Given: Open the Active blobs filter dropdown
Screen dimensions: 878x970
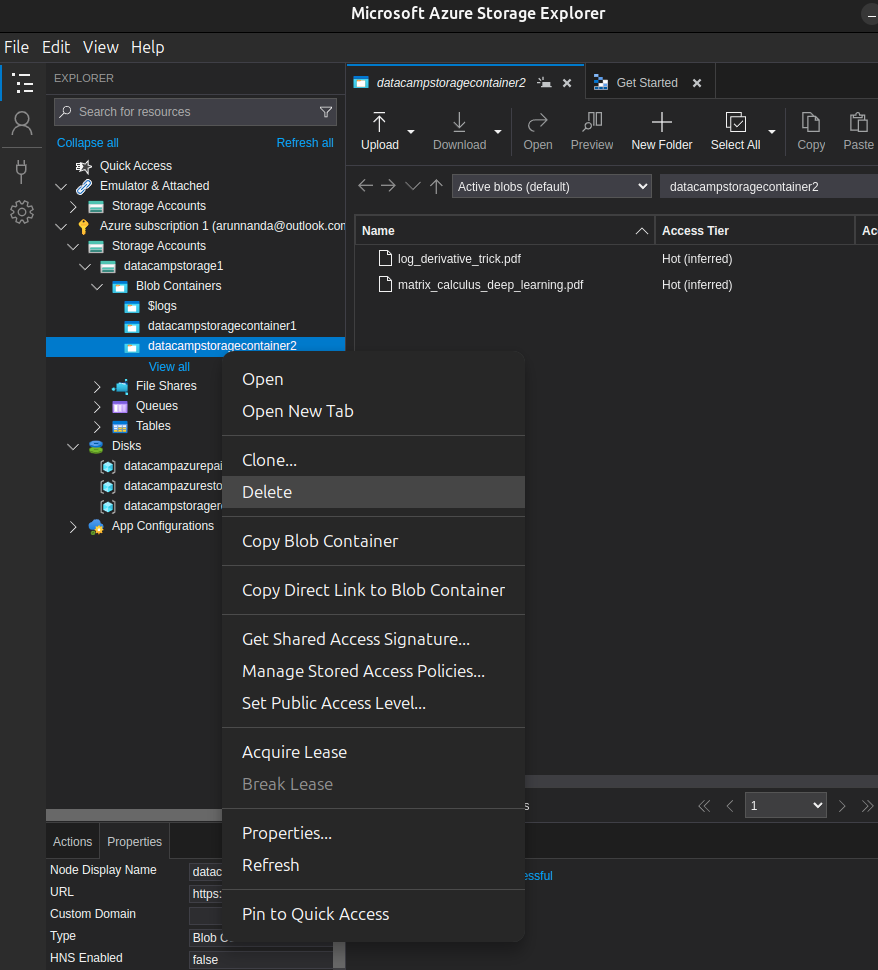Looking at the screenshot, I should (552, 186).
